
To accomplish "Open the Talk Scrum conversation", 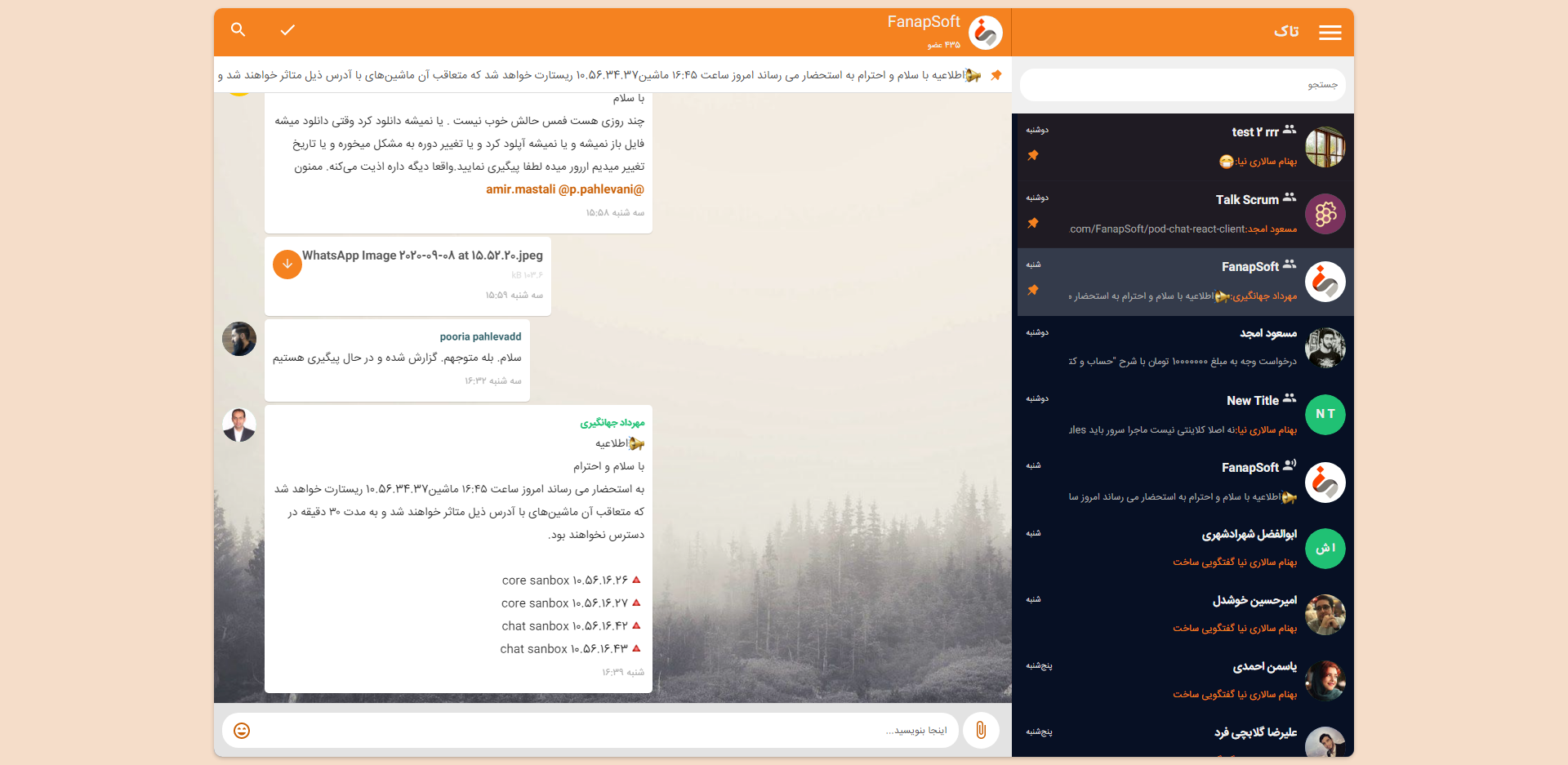I will [x=1185, y=215].
